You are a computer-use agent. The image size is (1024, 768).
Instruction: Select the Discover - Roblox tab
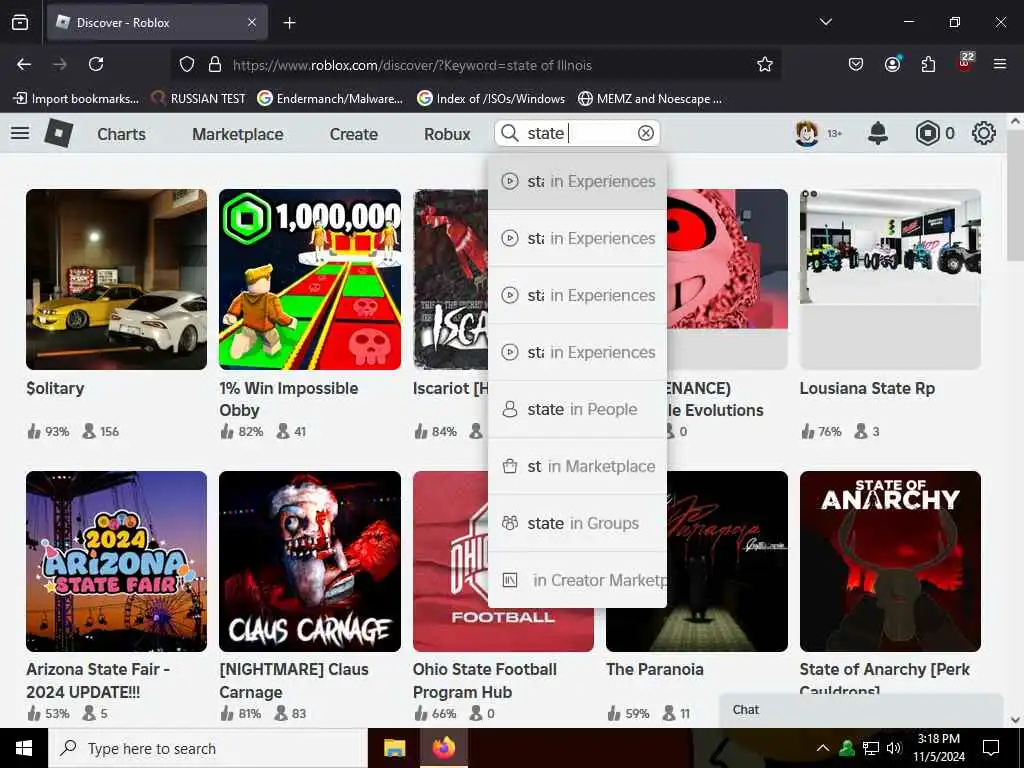tap(157, 23)
